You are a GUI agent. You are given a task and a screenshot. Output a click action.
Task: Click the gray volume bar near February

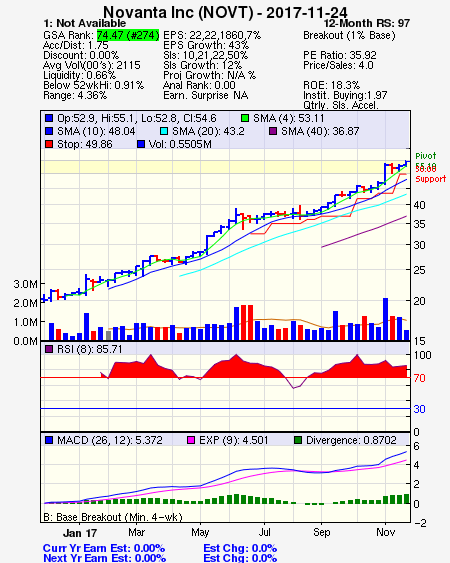[108, 335]
